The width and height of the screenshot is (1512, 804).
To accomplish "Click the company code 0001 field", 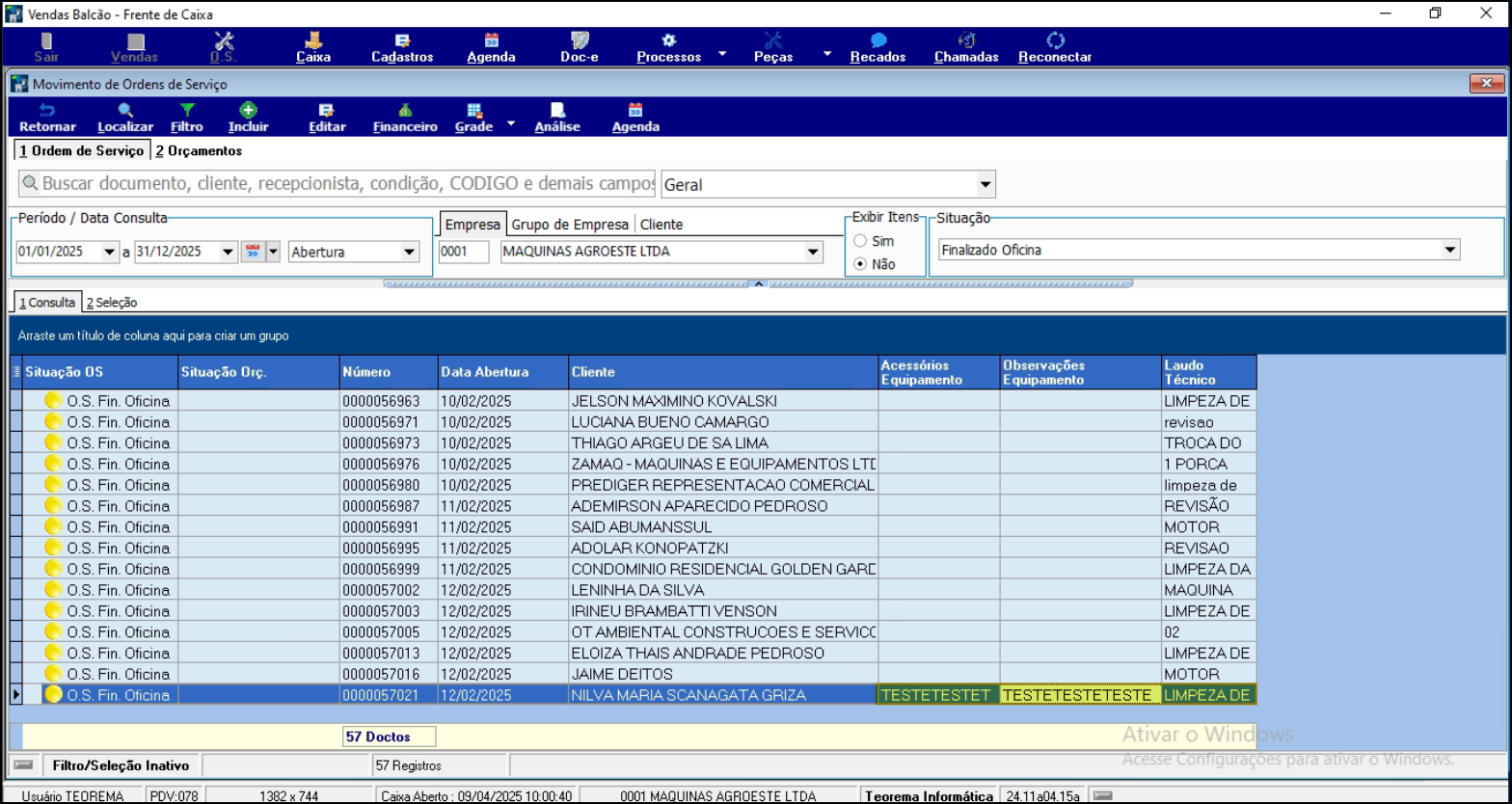I will point(465,252).
